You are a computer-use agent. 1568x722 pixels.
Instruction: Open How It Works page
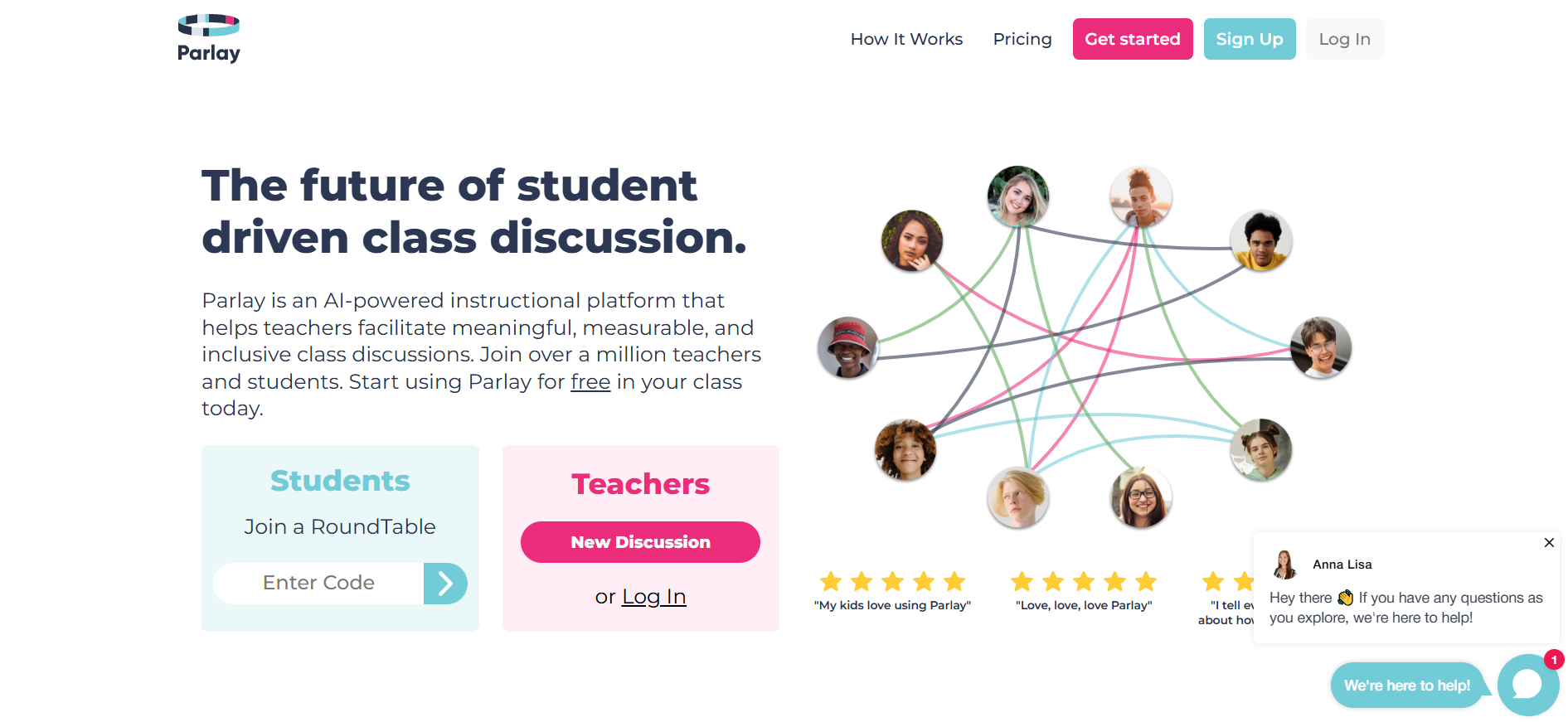[906, 39]
